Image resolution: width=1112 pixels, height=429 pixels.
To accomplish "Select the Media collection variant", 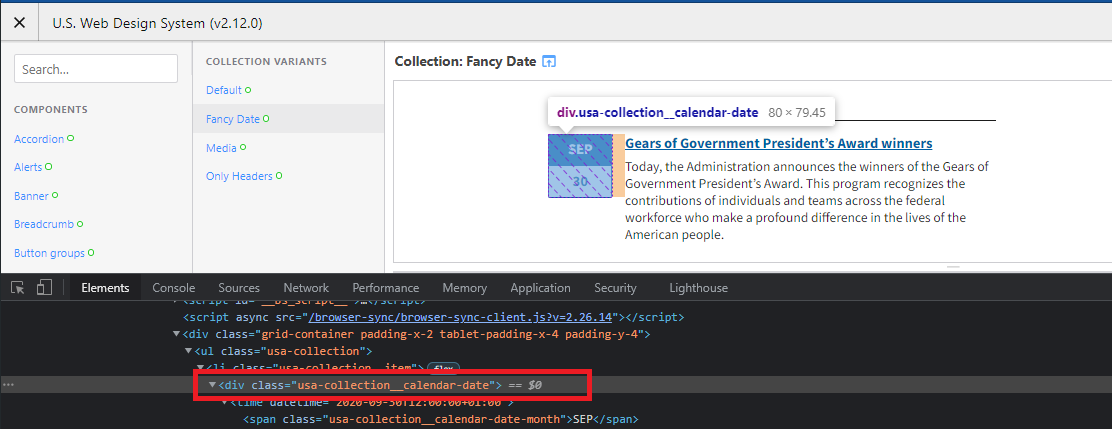I will coord(221,147).
